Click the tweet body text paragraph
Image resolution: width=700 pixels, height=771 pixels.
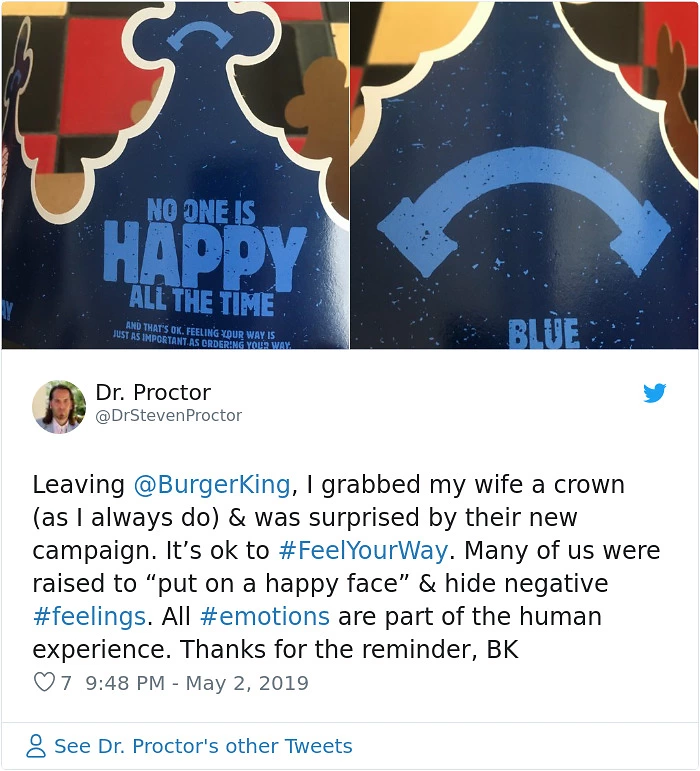coord(346,567)
